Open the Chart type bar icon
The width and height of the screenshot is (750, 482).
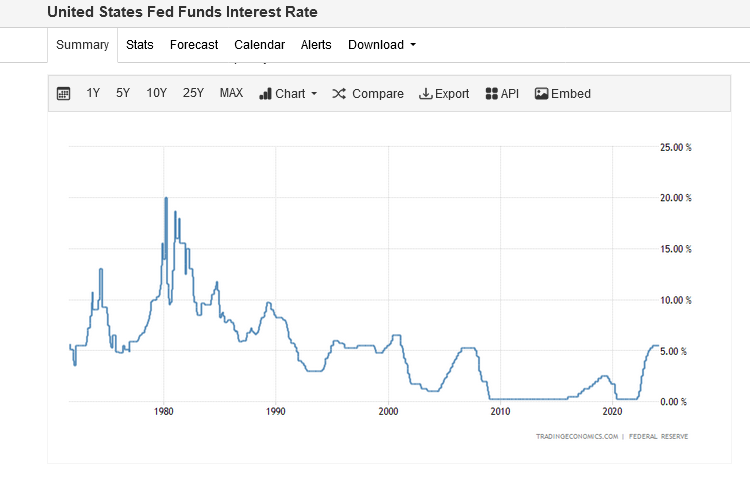click(266, 94)
